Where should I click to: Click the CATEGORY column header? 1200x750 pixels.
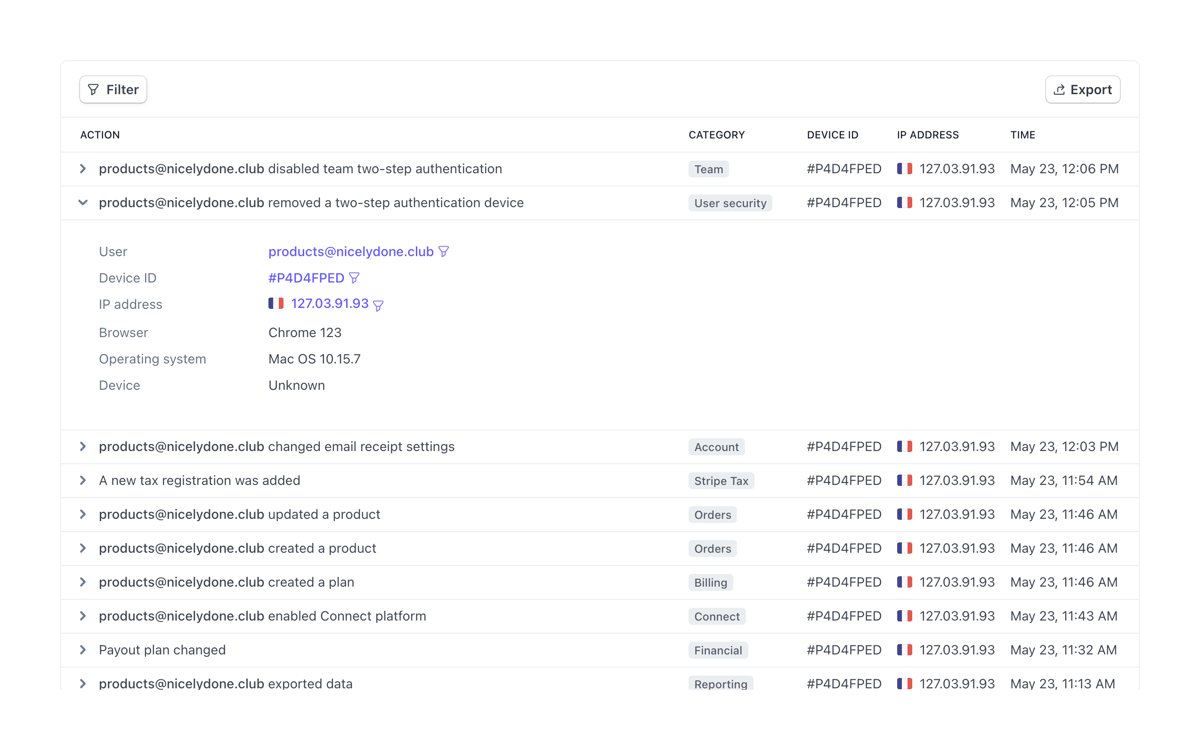pyautogui.click(x=715, y=135)
